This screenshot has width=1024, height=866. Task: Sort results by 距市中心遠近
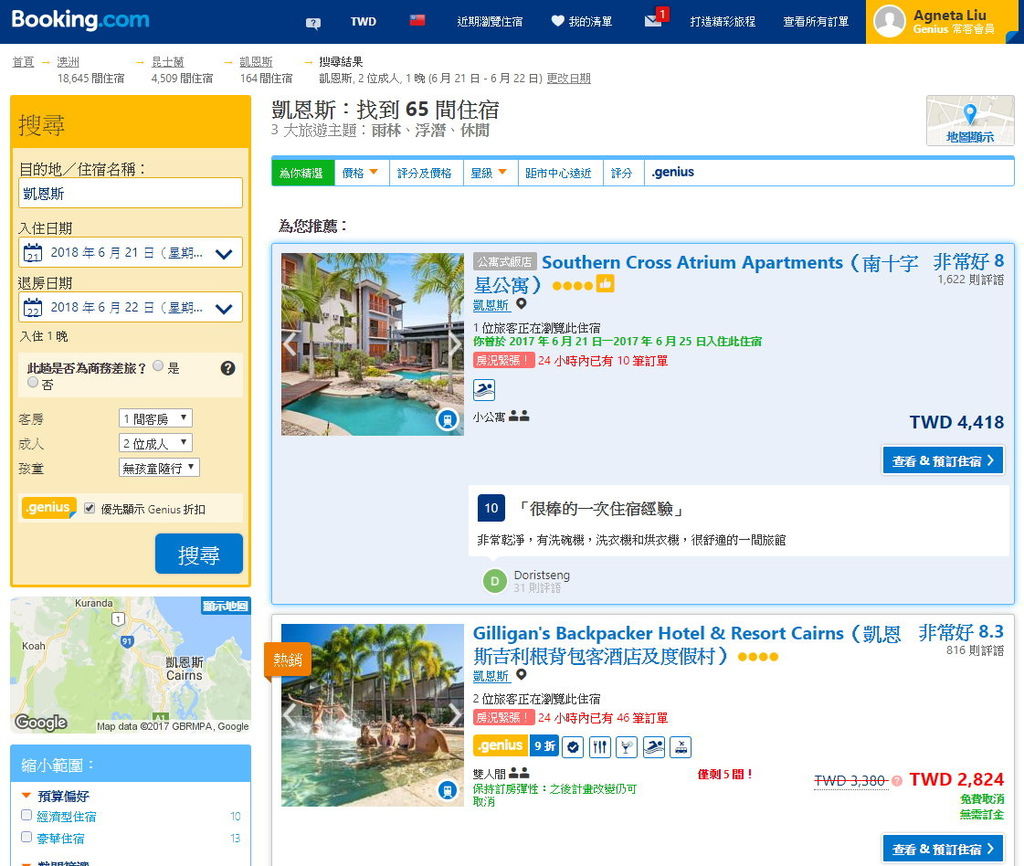pos(560,173)
